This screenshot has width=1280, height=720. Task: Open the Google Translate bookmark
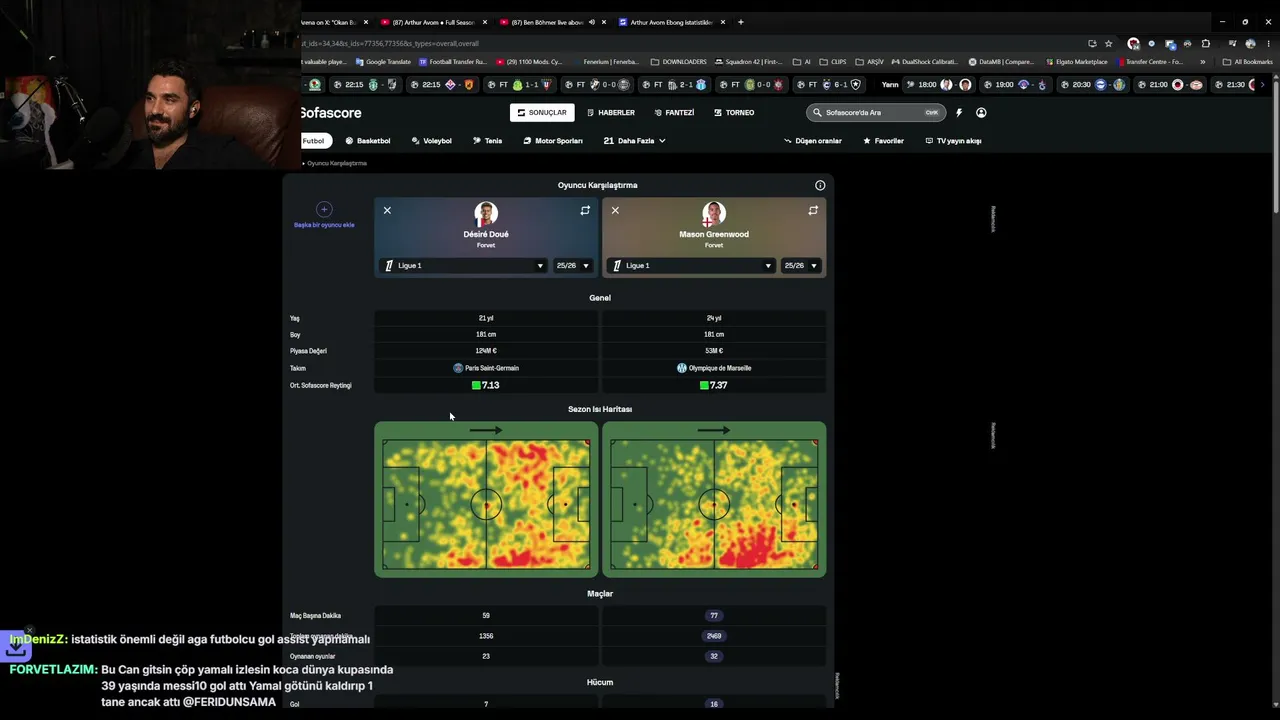click(x=384, y=62)
